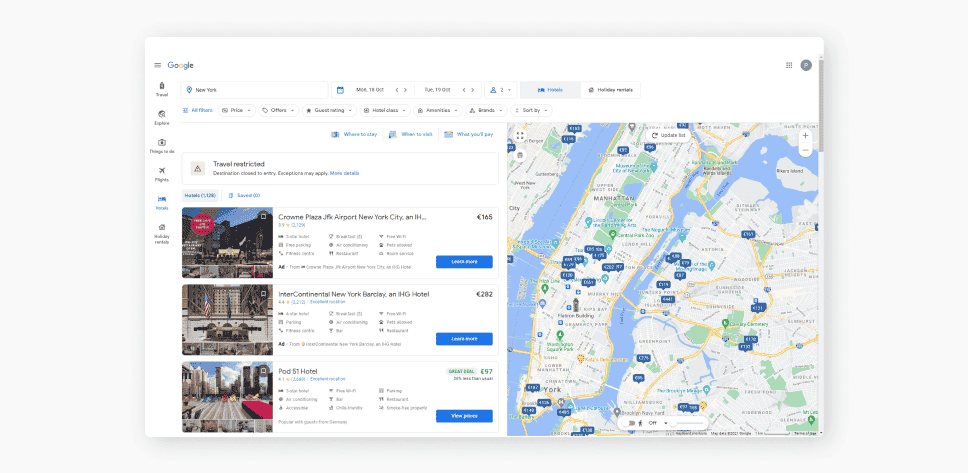Open the map travel-mode Off dropdown

point(658,423)
